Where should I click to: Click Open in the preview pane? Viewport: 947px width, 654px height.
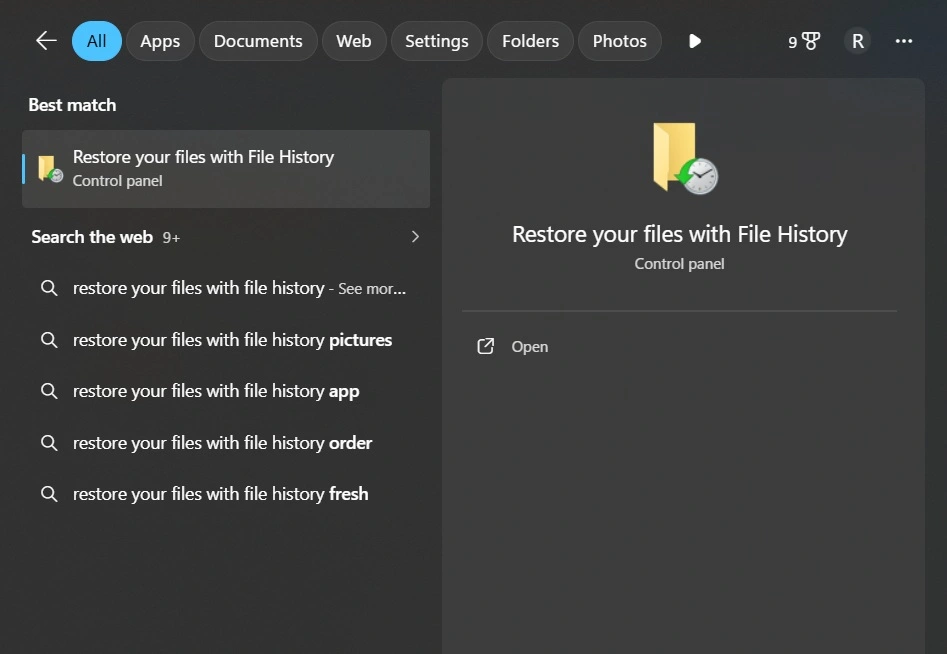point(530,347)
